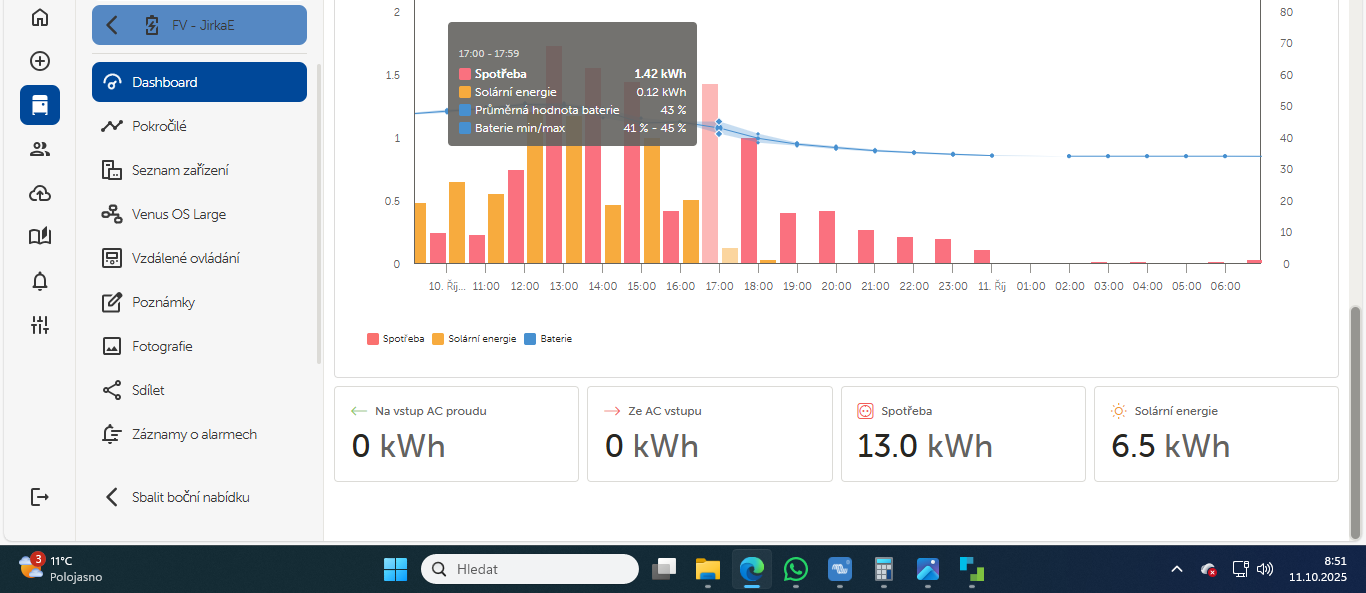
Task: Click the log out icon
Action: [40, 497]
